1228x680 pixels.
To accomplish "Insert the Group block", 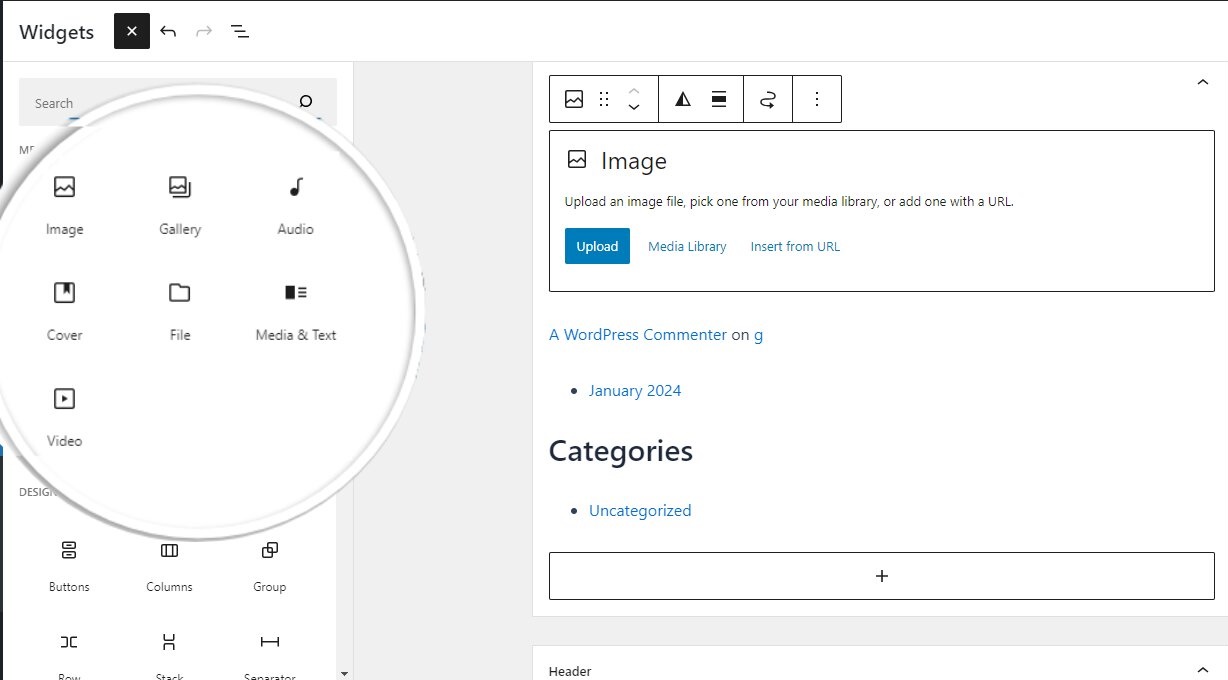I will click(x=269, y=564).
